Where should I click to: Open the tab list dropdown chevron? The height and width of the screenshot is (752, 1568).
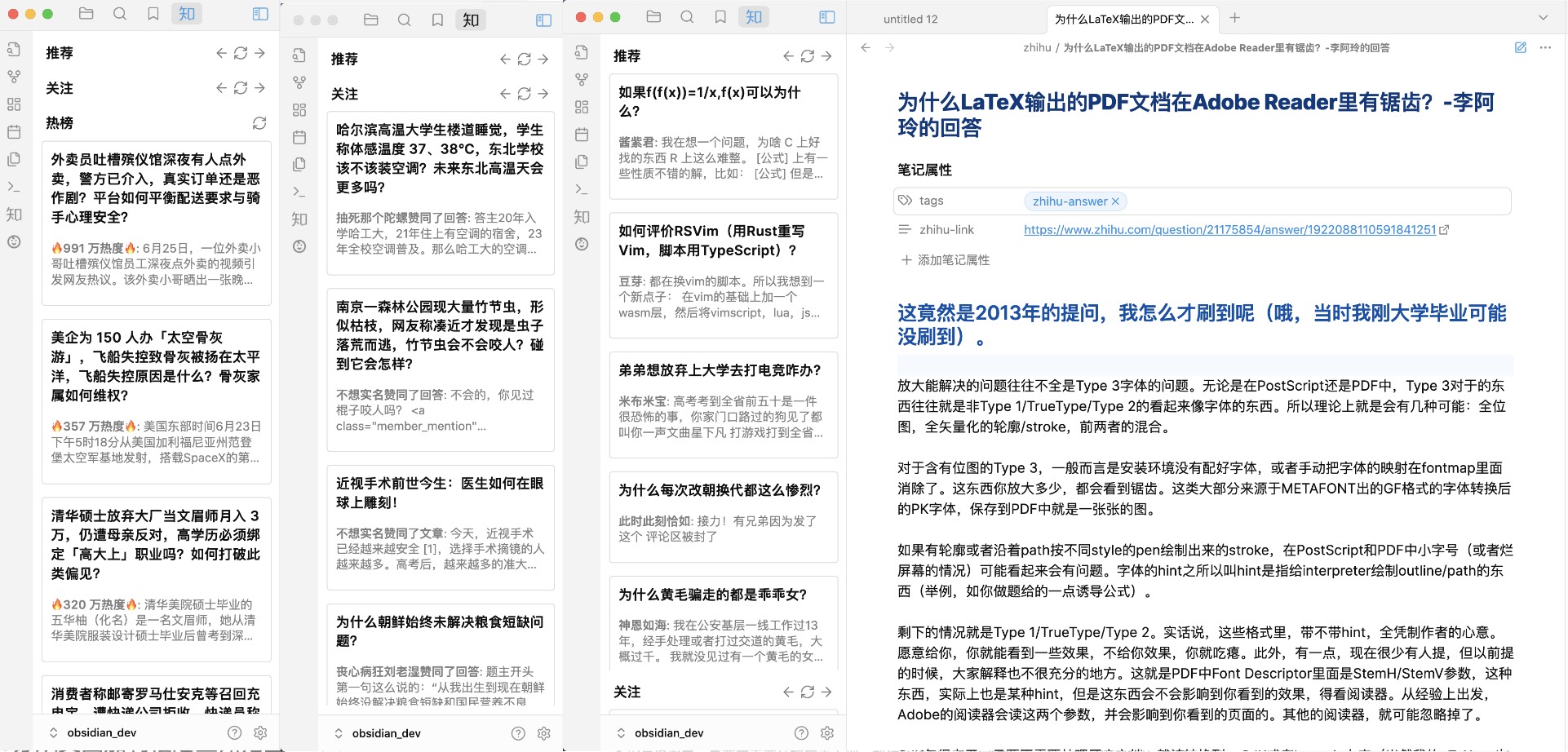(1543, 18)
